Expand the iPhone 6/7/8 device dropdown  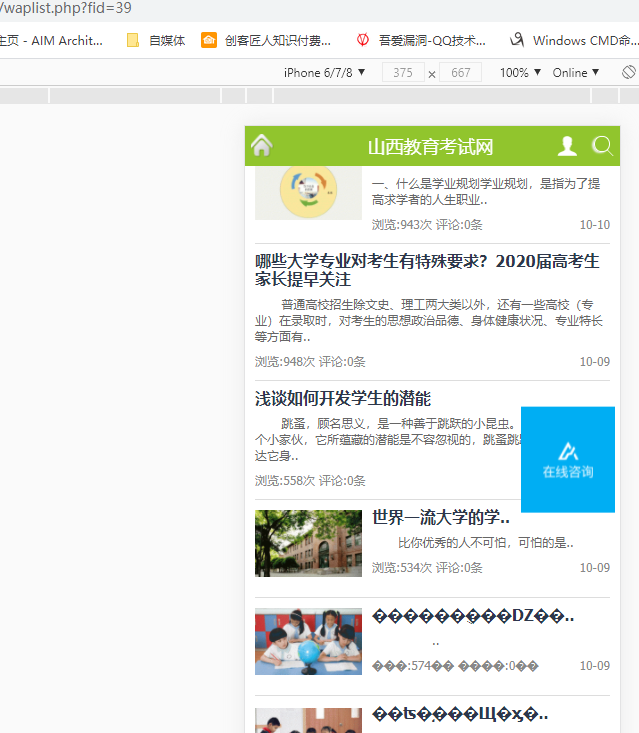[x=325, y=73]
